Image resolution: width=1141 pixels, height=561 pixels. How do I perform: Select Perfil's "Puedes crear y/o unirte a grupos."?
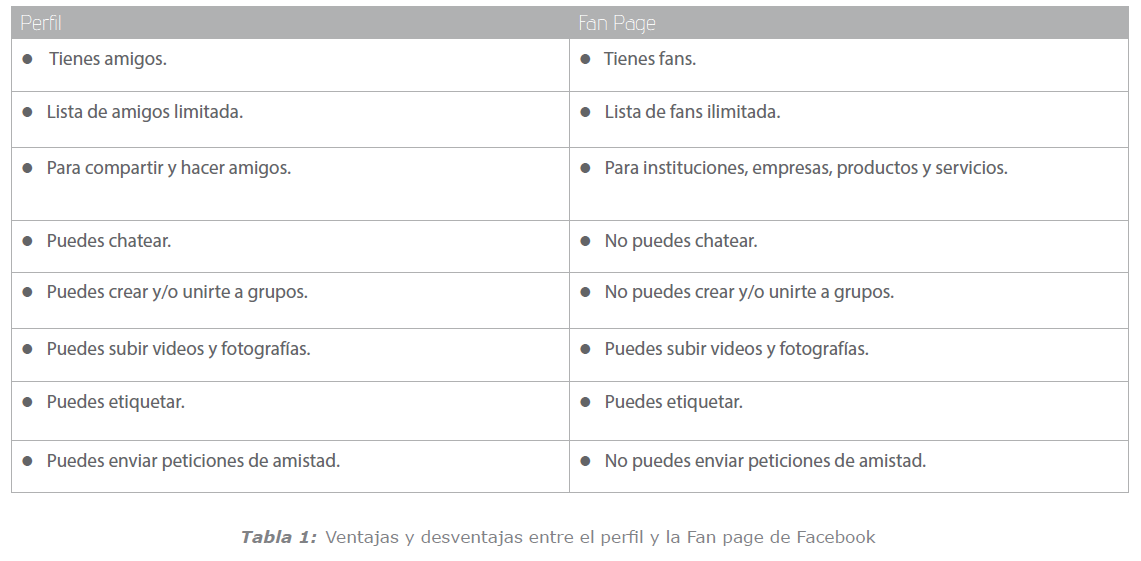pos(177,293)
